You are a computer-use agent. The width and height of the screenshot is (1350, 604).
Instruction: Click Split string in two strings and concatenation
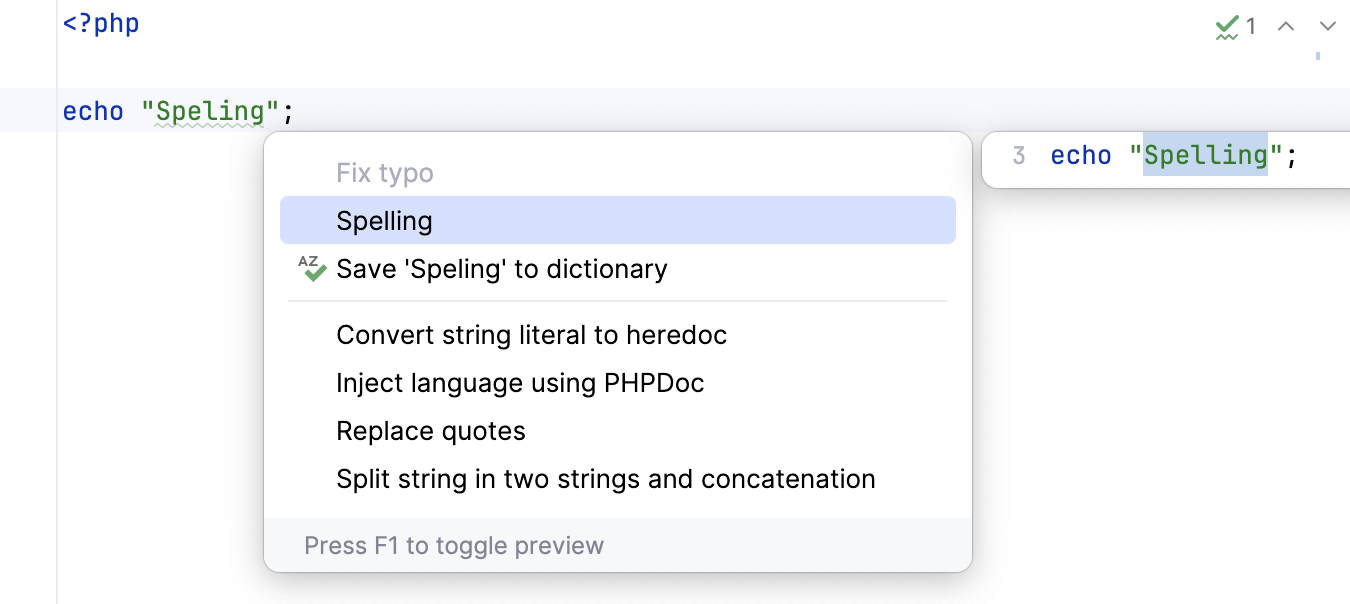(x=606, y=478)
